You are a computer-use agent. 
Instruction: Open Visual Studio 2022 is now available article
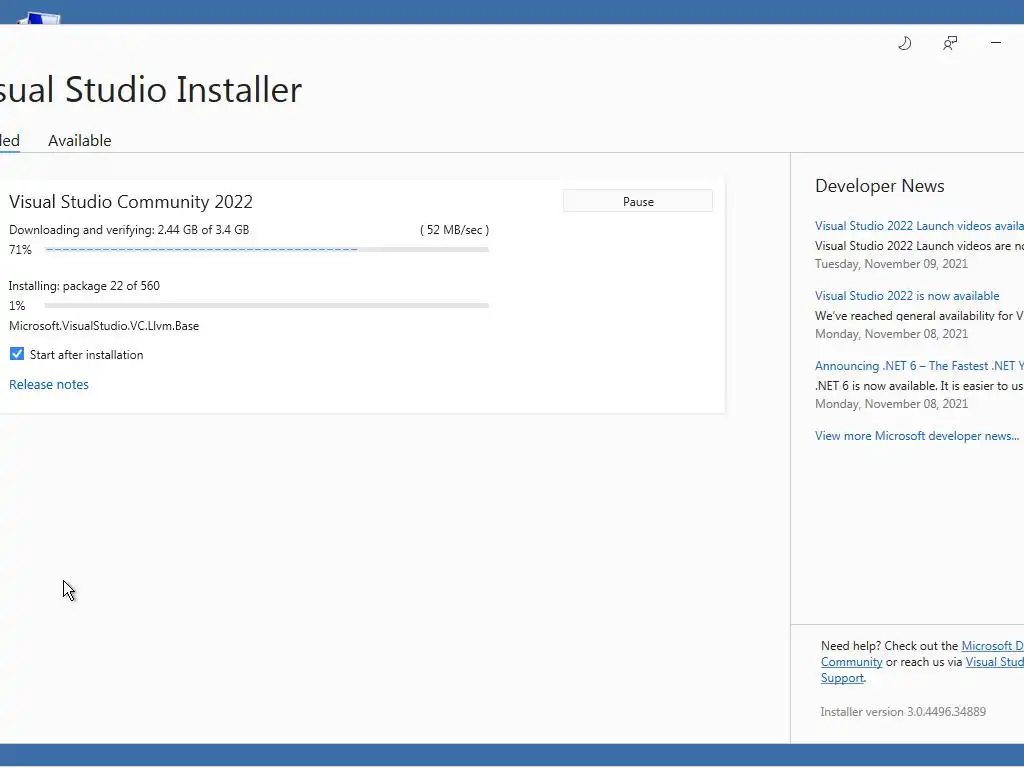(907, 296)
